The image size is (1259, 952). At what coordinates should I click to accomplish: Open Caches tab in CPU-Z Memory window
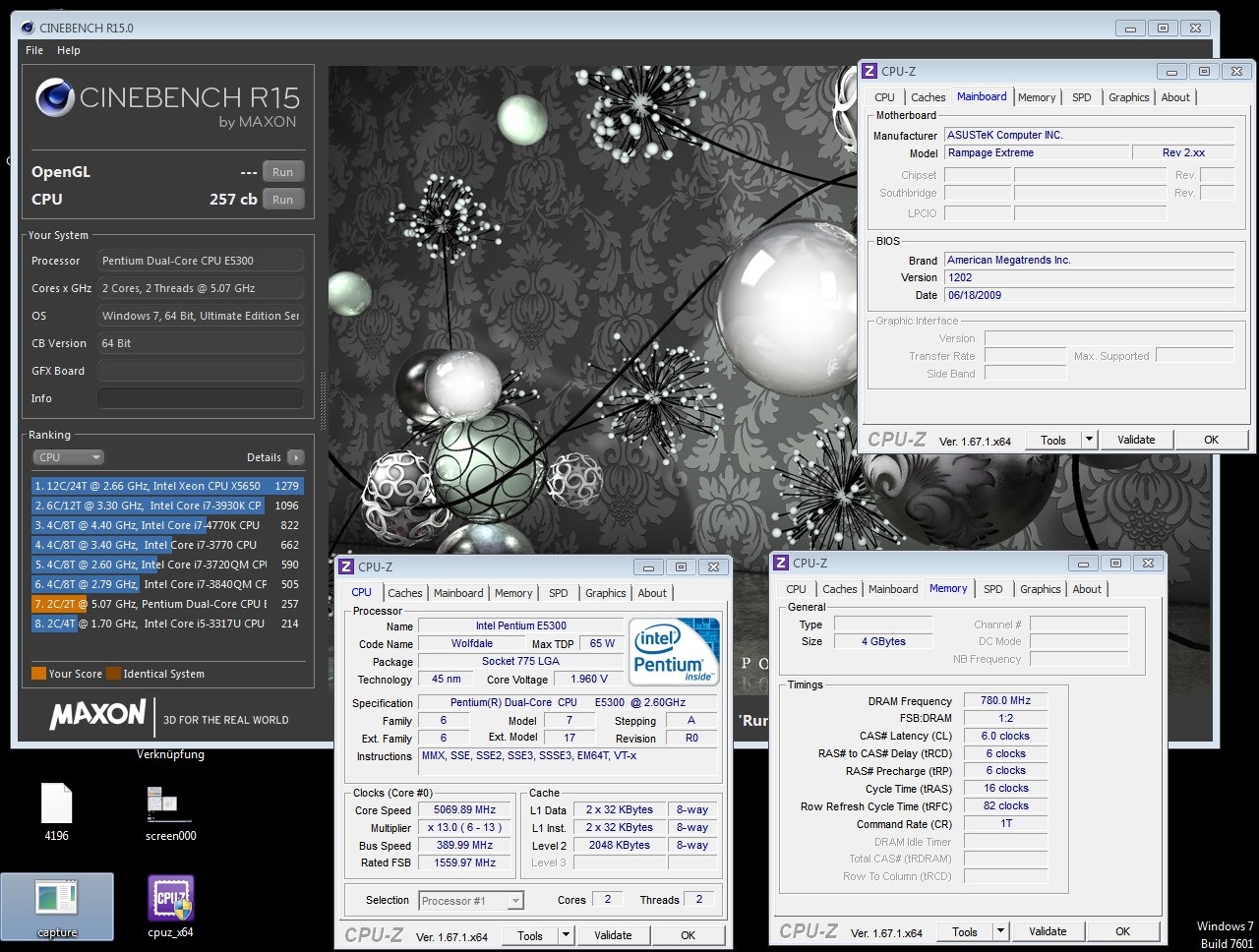[839, 589]
